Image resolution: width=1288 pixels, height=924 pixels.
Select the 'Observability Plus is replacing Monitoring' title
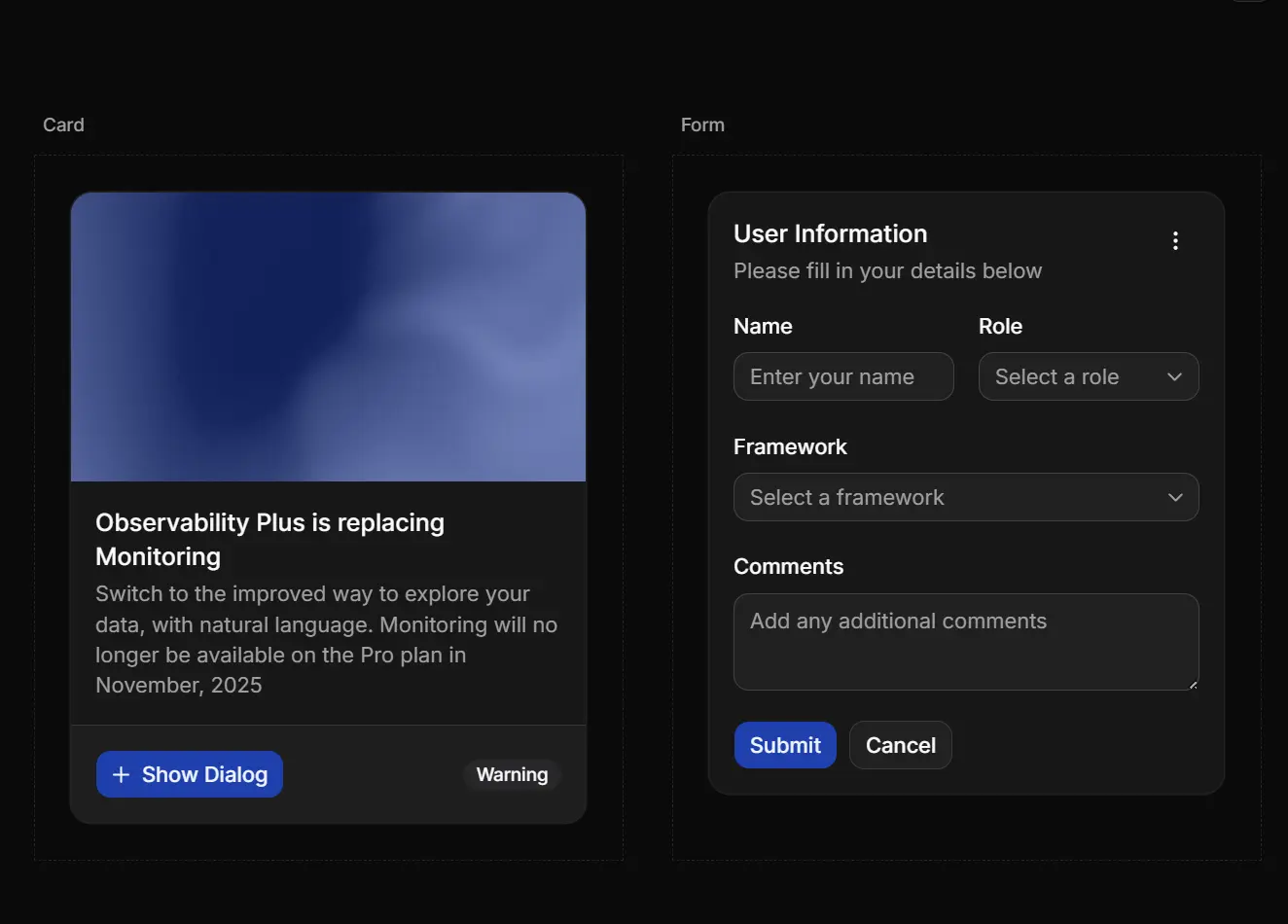click(269, 539)
